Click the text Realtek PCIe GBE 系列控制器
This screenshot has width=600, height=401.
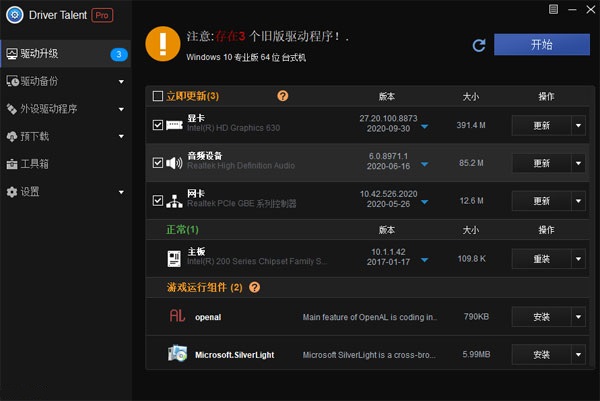(242, 204)
